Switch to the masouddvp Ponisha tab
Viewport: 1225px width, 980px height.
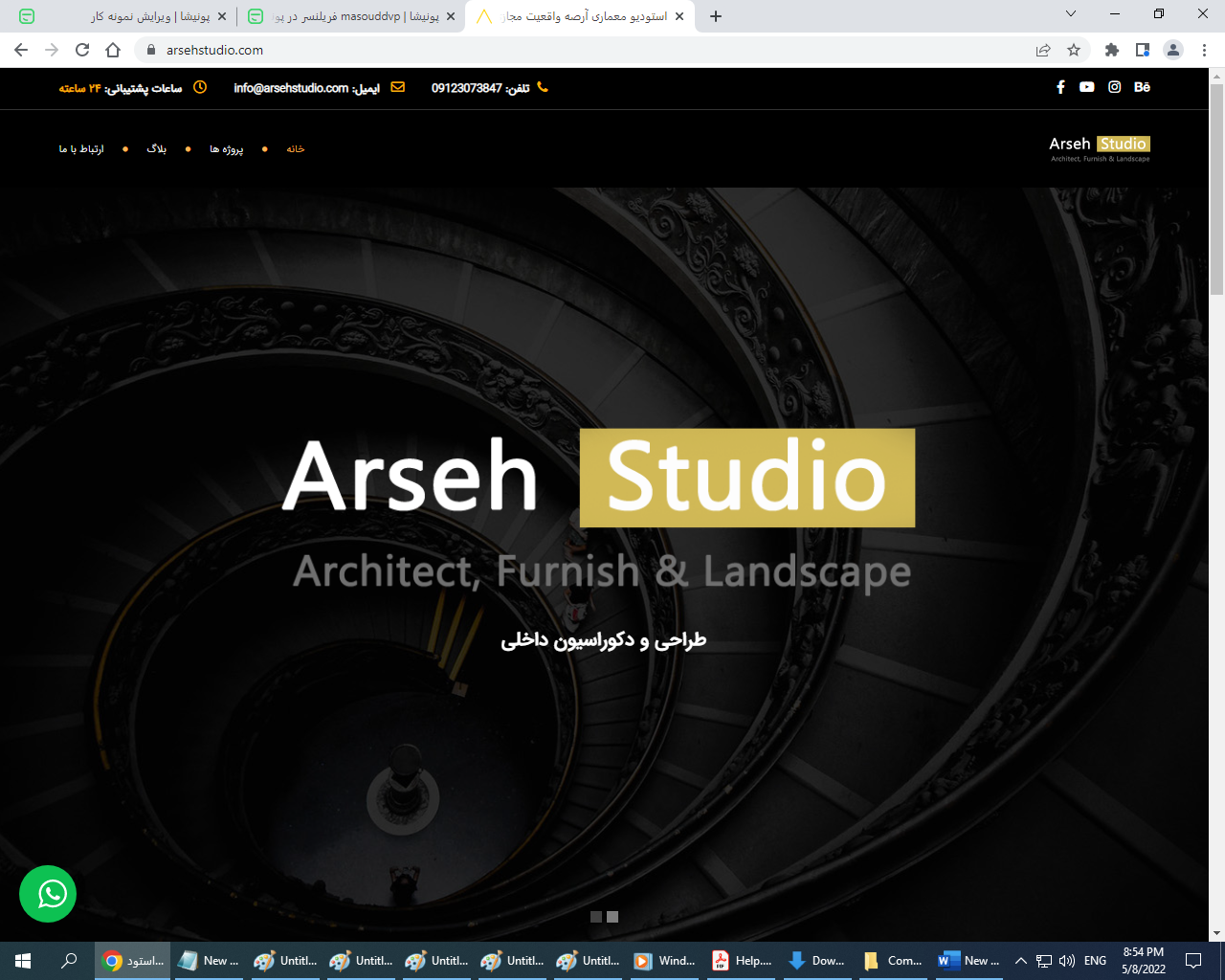(349, 16)
